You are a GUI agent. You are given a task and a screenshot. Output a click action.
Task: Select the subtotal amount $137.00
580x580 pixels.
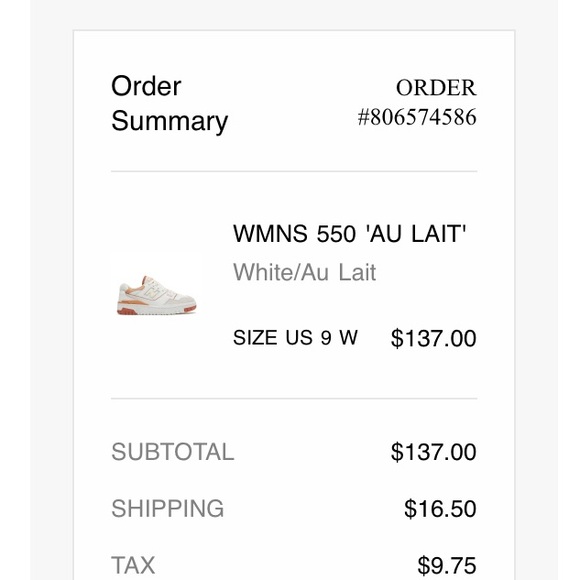434,452
